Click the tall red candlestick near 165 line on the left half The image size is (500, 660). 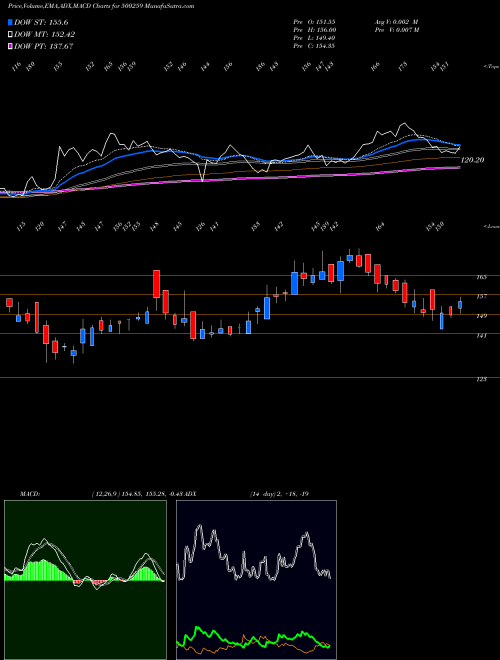click(156, 284)
